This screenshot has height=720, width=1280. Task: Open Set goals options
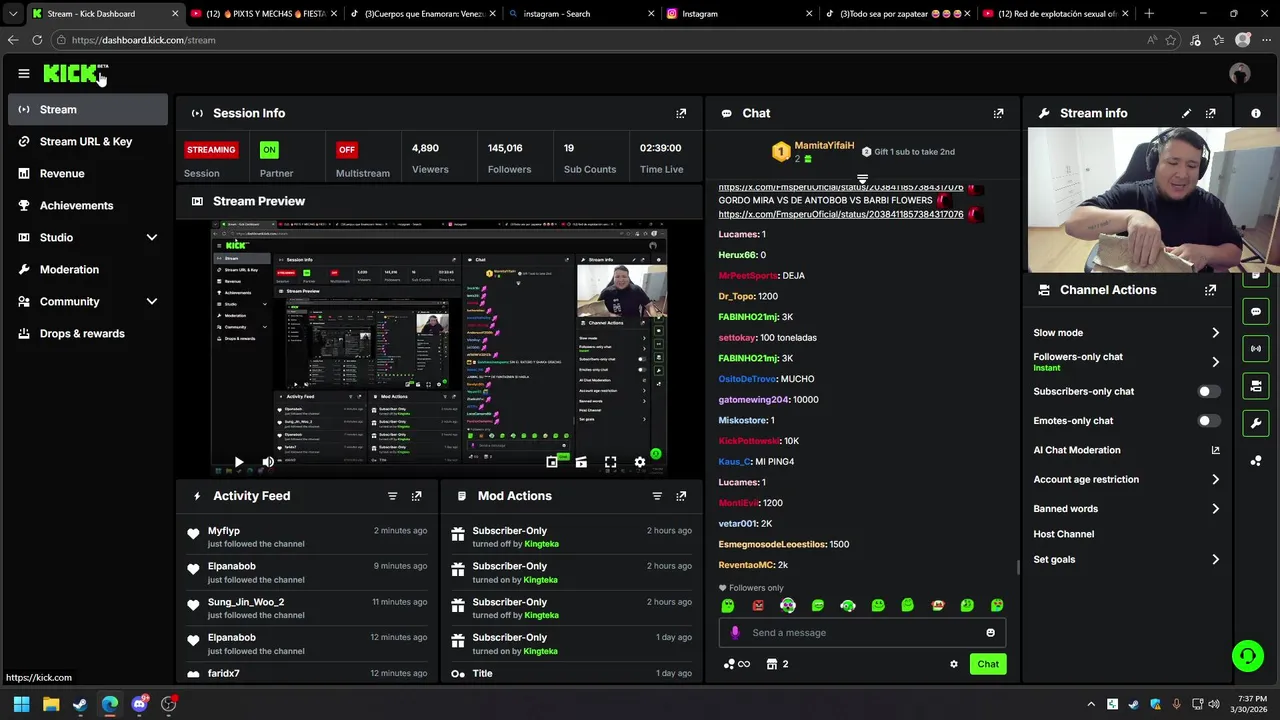[x=1127, y=560]
